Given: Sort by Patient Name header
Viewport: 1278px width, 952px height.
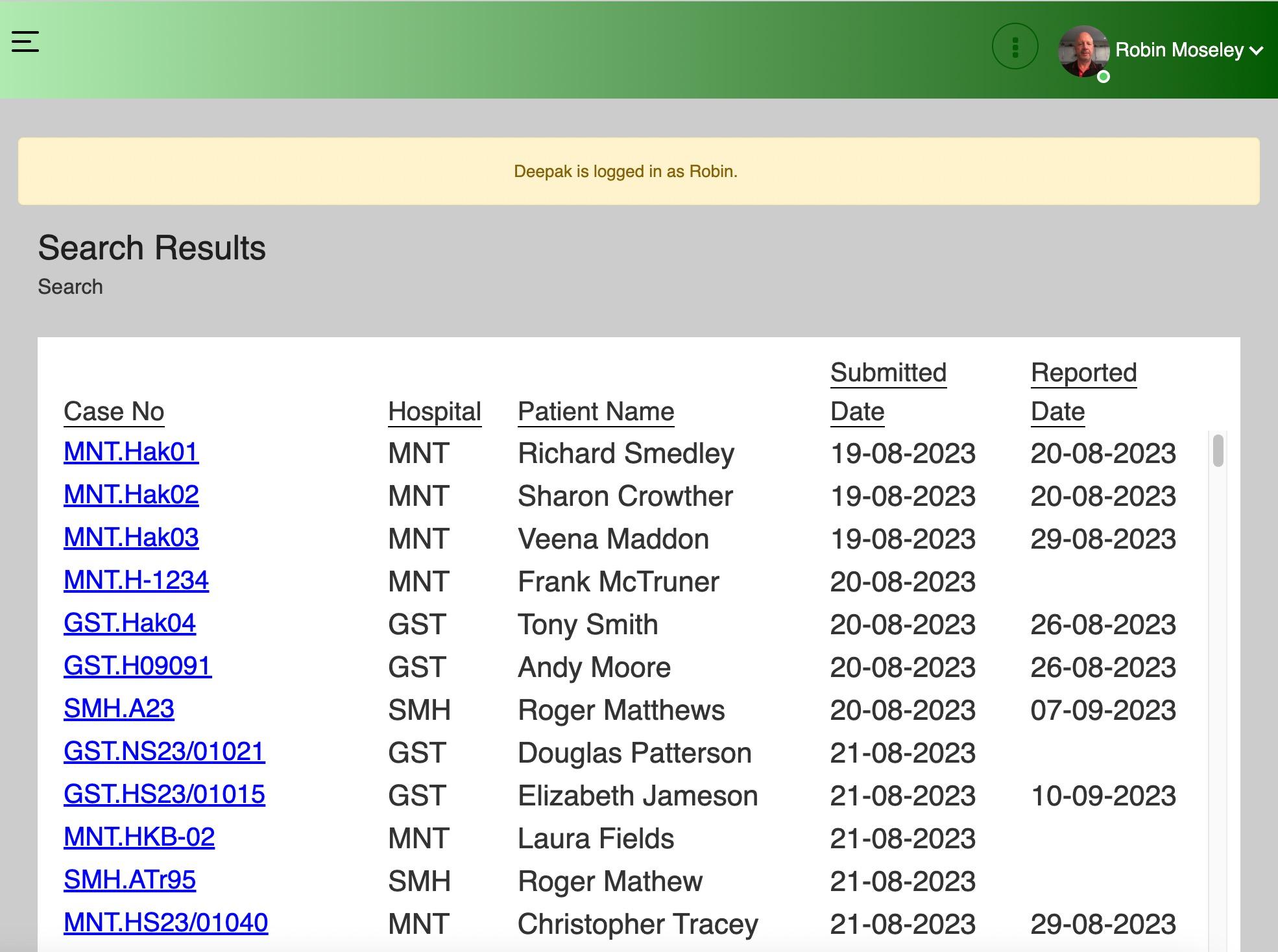Looking at the screenshot, I should coord(596,412).
